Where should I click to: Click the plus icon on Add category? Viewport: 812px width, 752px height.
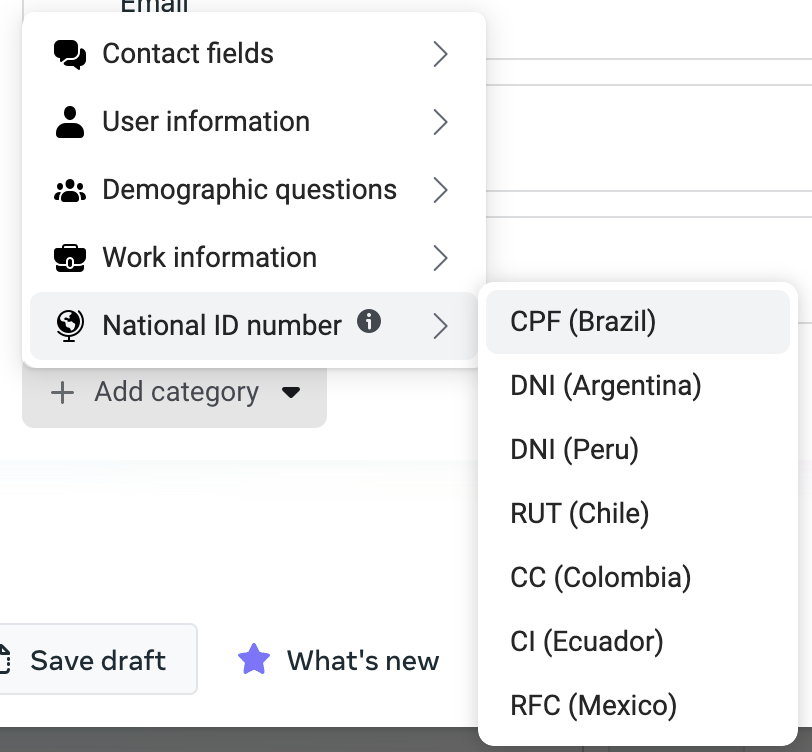click(63, 392)
